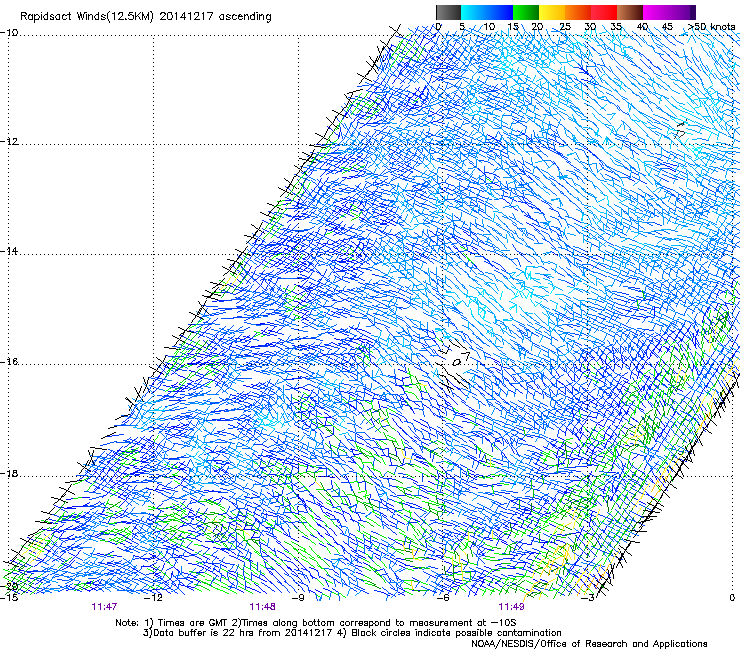The width and height of the screenshot is (740, 650).
Task: Click the 'Data buffer is 22 hrs' note line
Action: click(x=352, y=633)
